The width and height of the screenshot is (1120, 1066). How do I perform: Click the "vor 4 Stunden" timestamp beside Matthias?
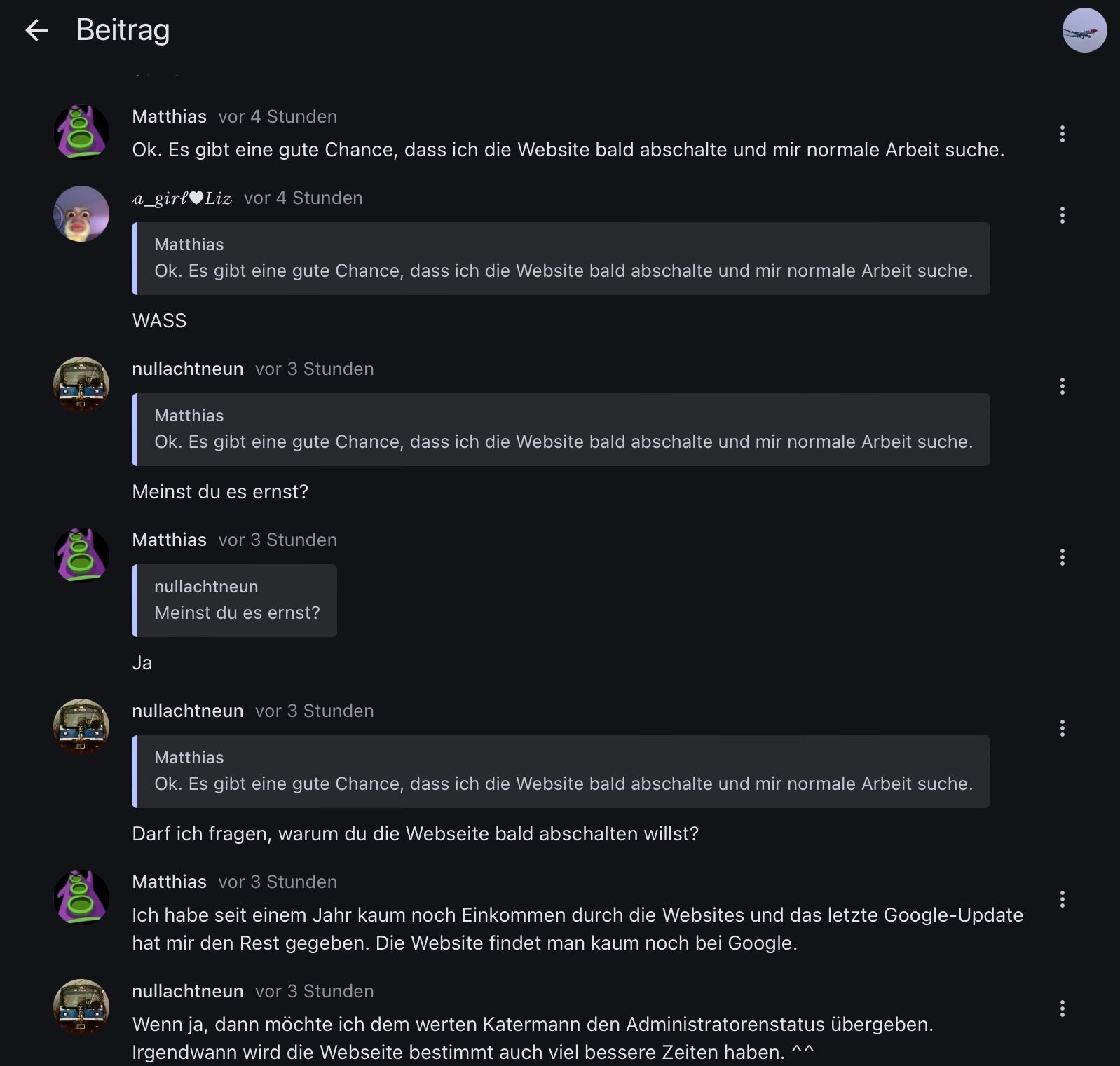coord(278,116)
